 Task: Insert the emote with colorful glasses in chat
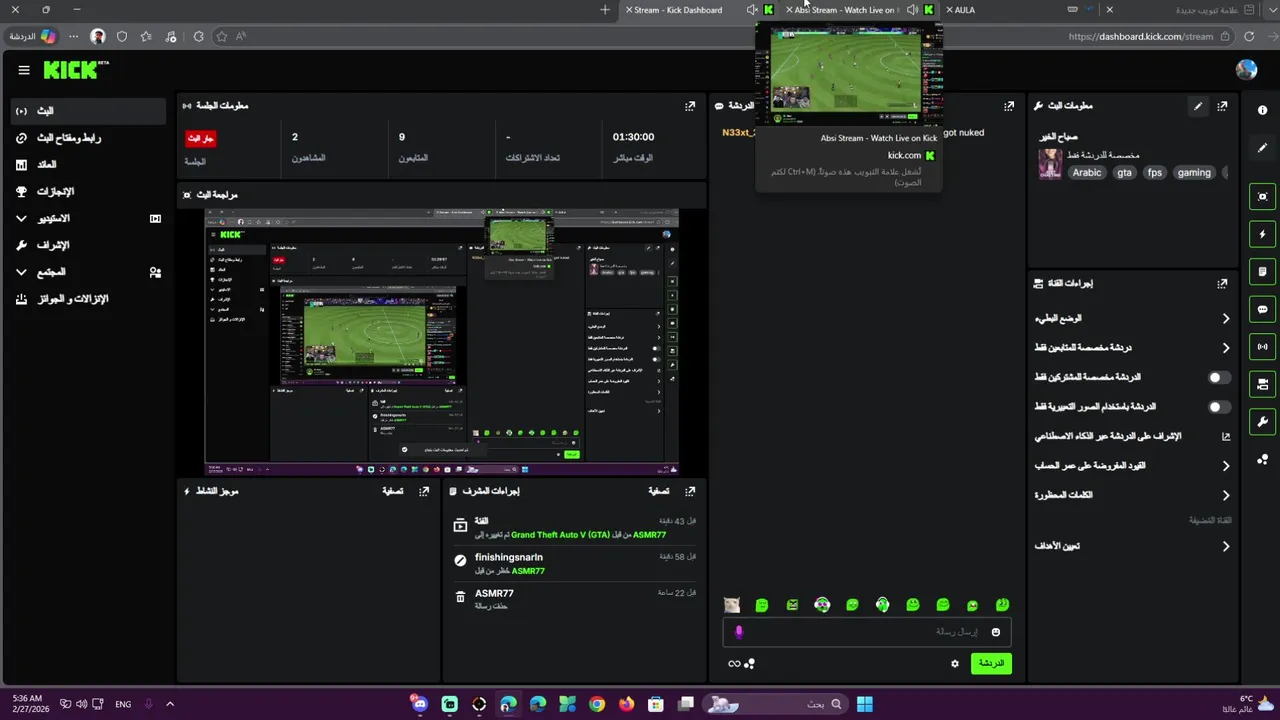point(822,605)
